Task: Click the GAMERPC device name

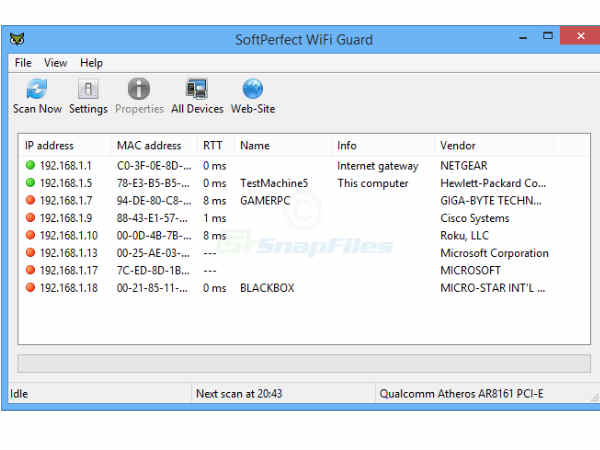Action: tap(265, 200)
